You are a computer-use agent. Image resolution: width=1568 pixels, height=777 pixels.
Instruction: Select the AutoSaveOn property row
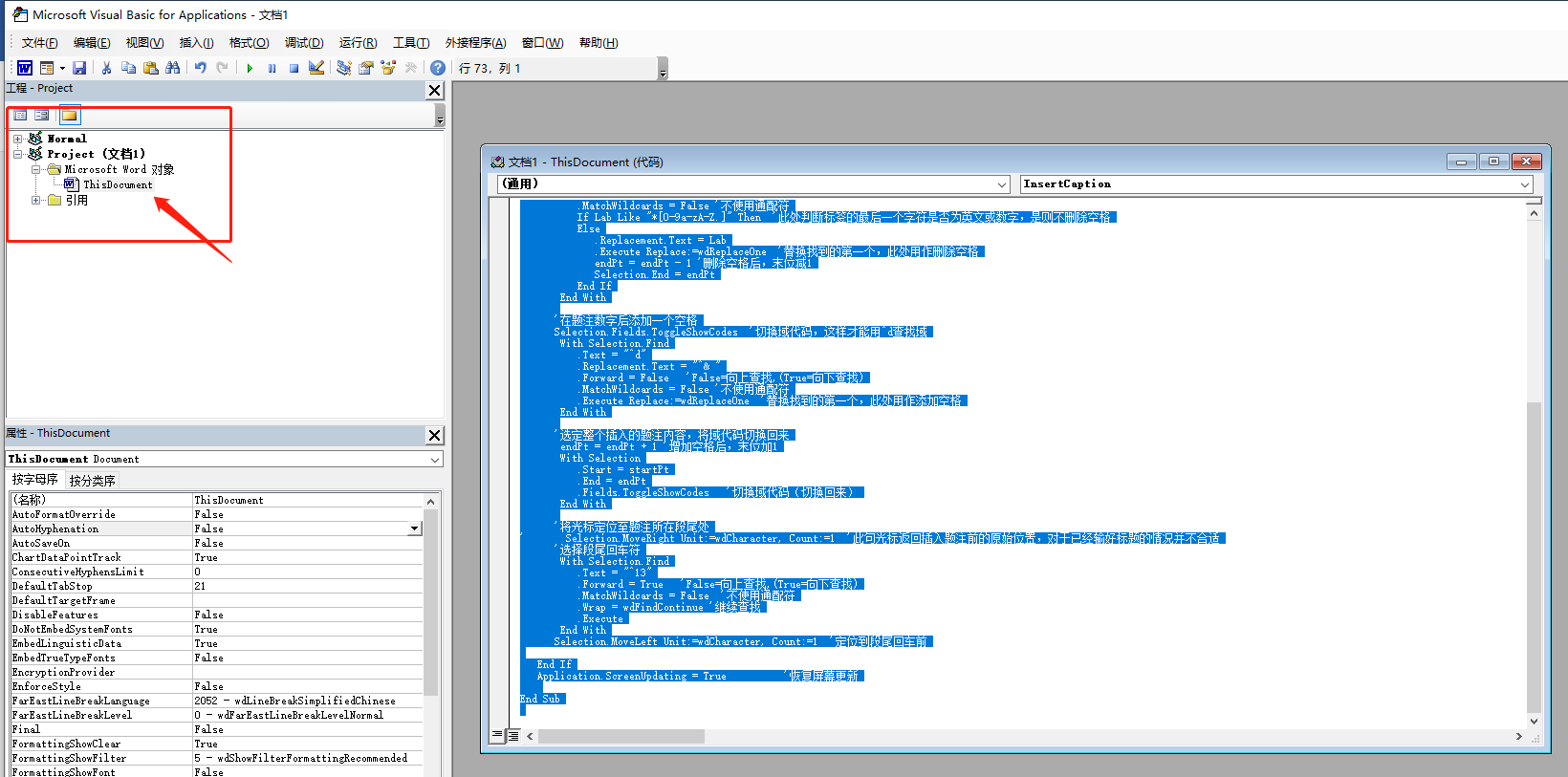[216, 543]
